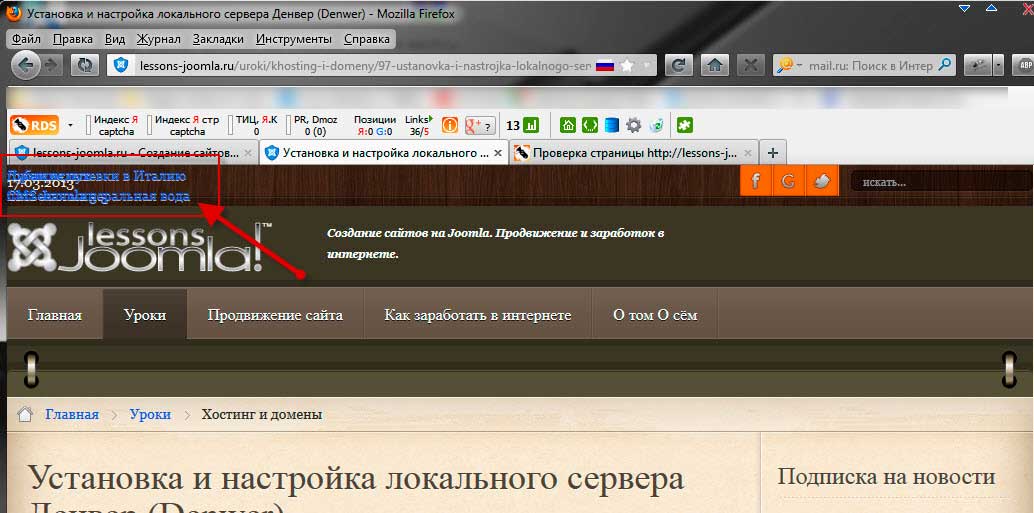Click the Russian flag icon in address bar
This screenshot has width=1034, height=513.
pyautogui.click(x=605, y=65)
